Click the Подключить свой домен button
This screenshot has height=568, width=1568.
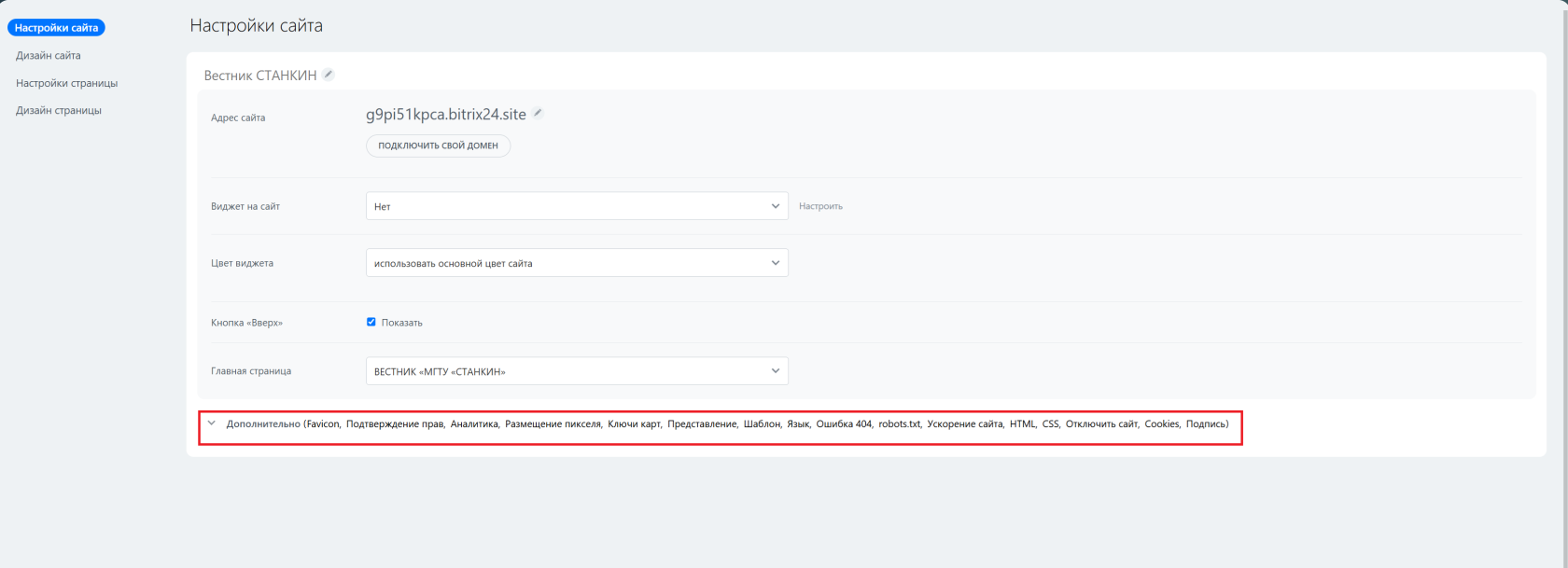point(438,145)
